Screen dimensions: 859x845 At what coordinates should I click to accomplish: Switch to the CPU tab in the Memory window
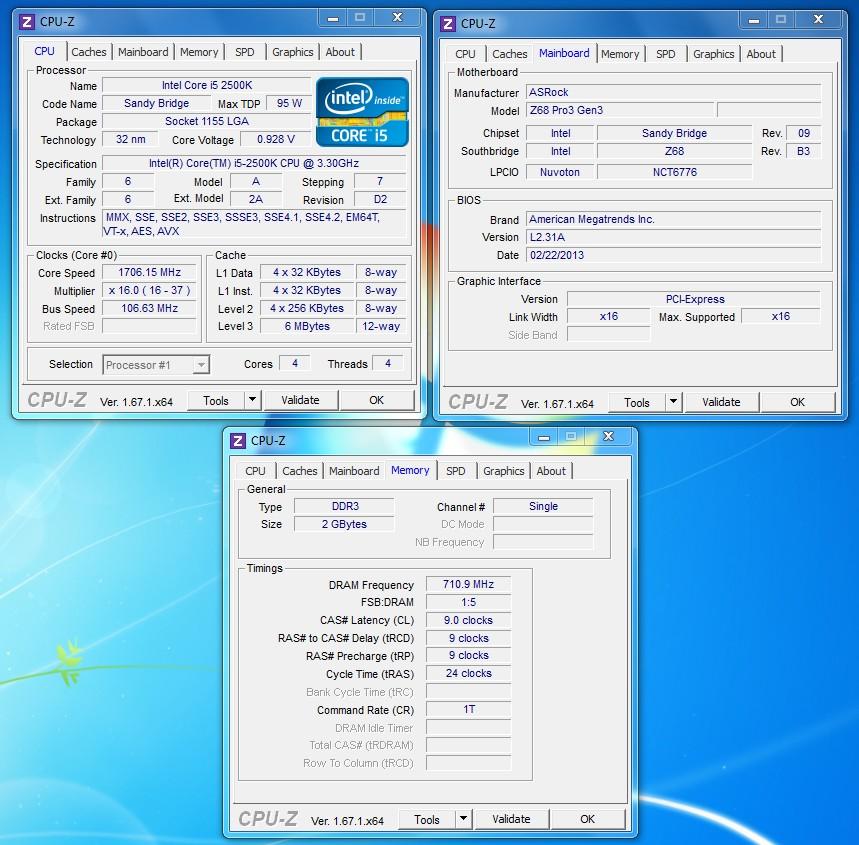(255, 471)
